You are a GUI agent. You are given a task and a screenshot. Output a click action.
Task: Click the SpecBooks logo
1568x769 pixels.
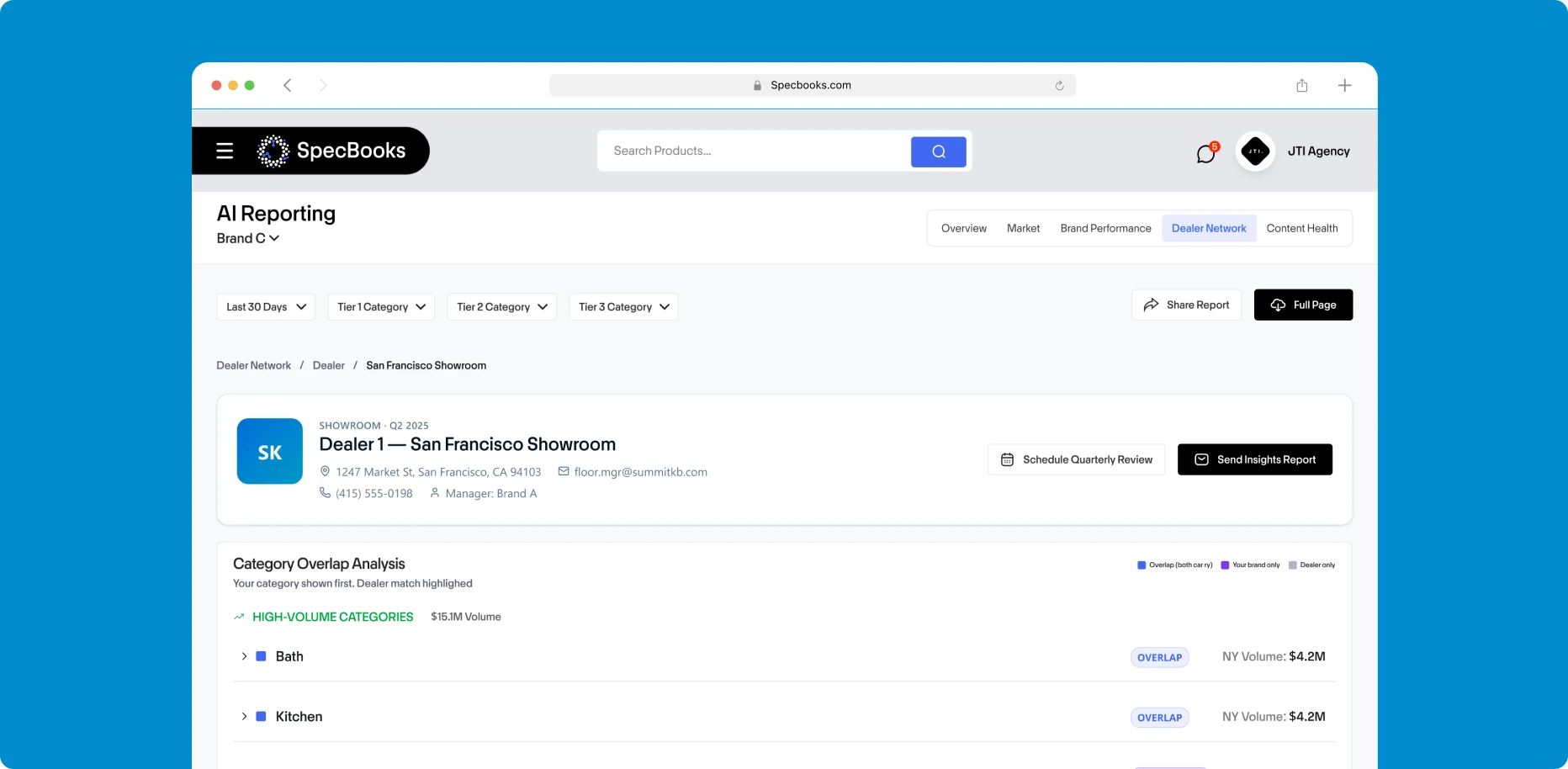(331, 151)
